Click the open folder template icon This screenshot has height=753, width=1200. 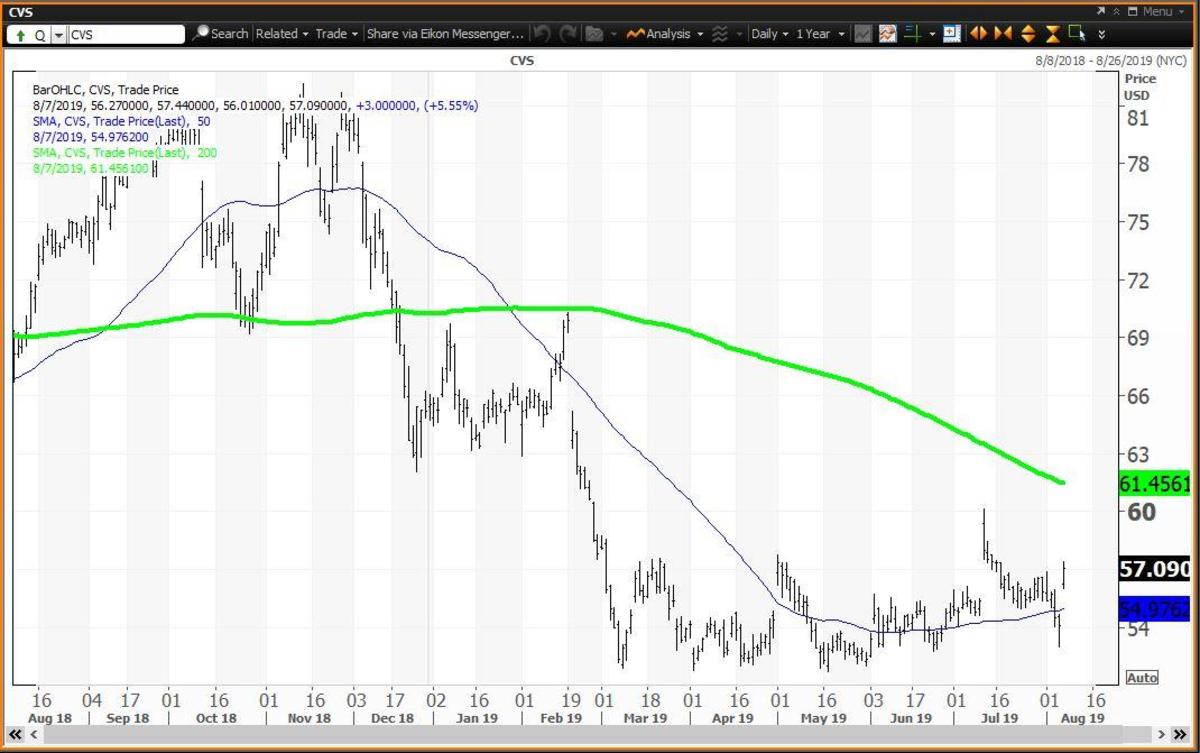(x=594, y=34)
